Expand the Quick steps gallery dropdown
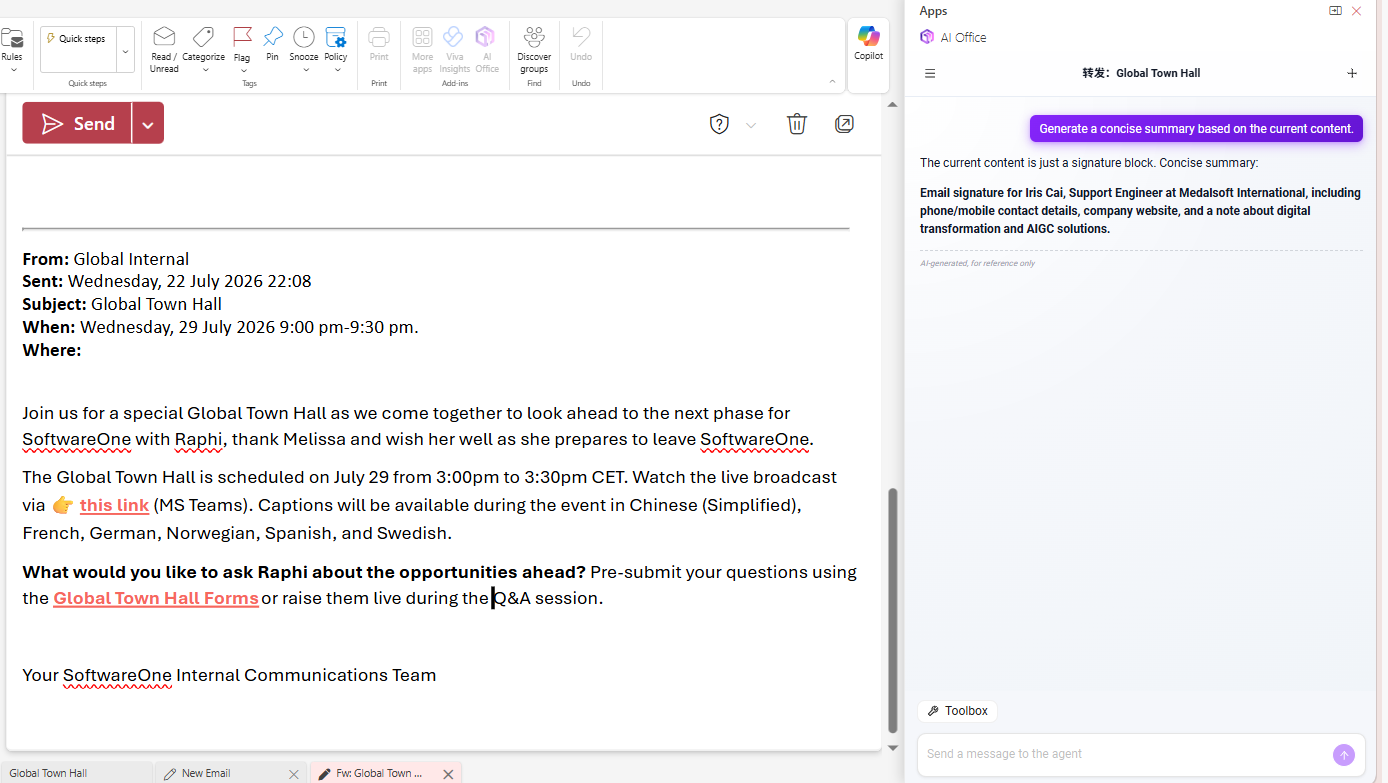 [125, 50]
